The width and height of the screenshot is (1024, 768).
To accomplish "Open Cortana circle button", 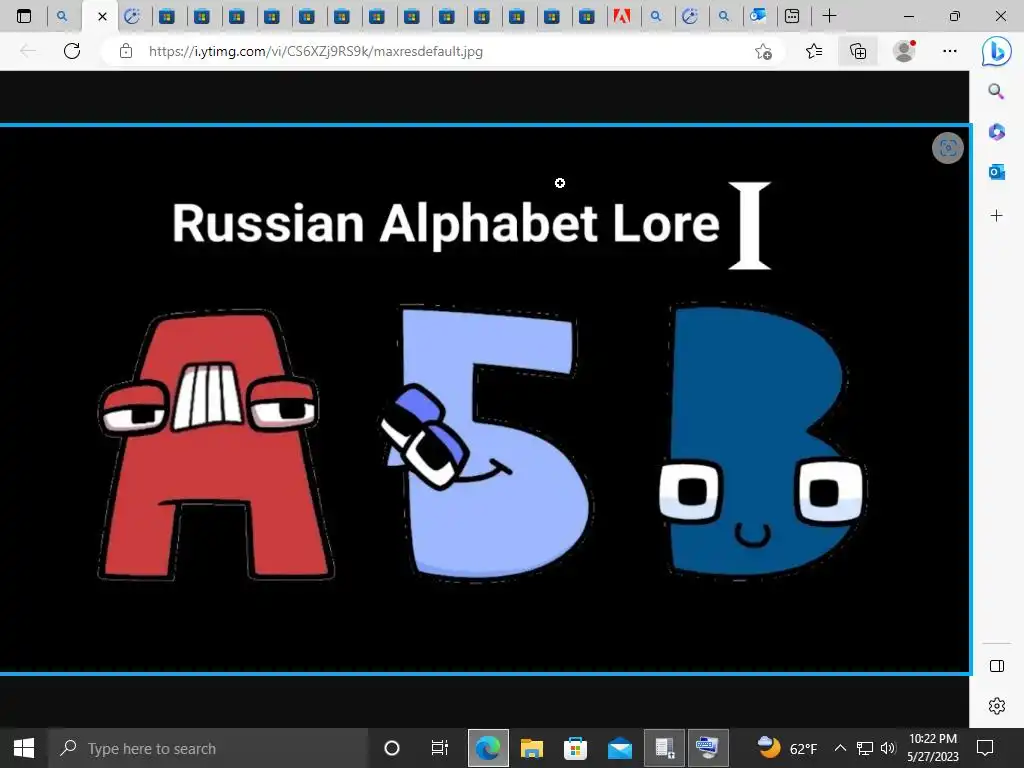I will pos(392,748).
